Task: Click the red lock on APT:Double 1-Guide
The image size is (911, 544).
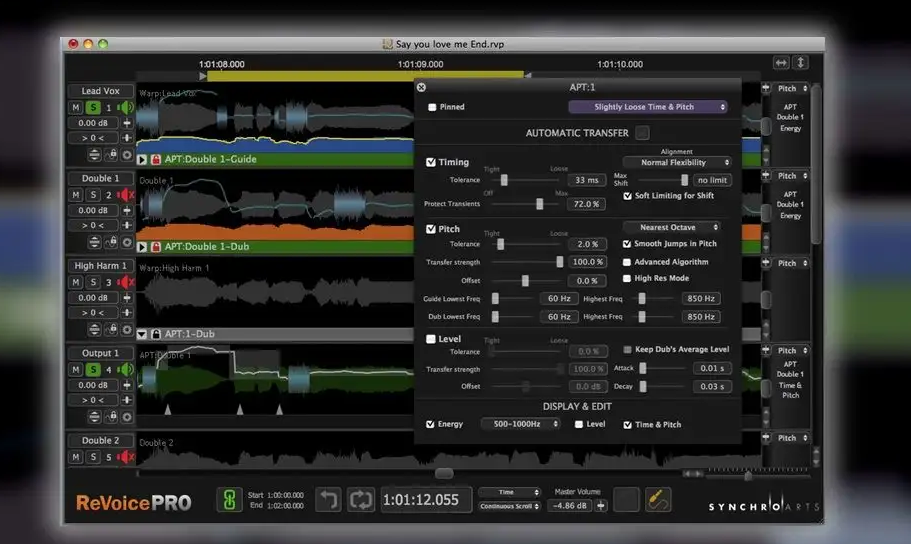Action: 156,159
